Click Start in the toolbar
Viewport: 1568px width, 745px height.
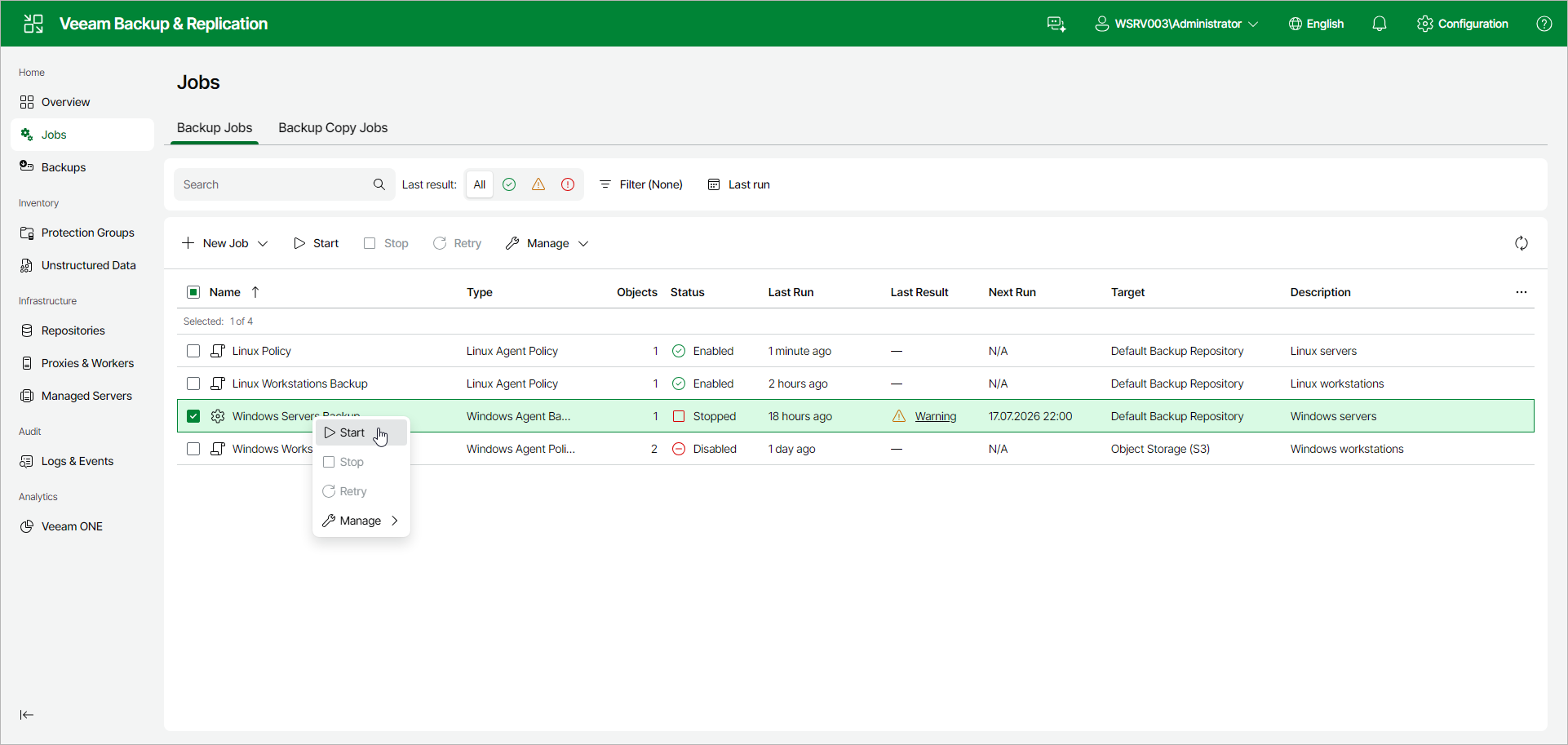317,243
